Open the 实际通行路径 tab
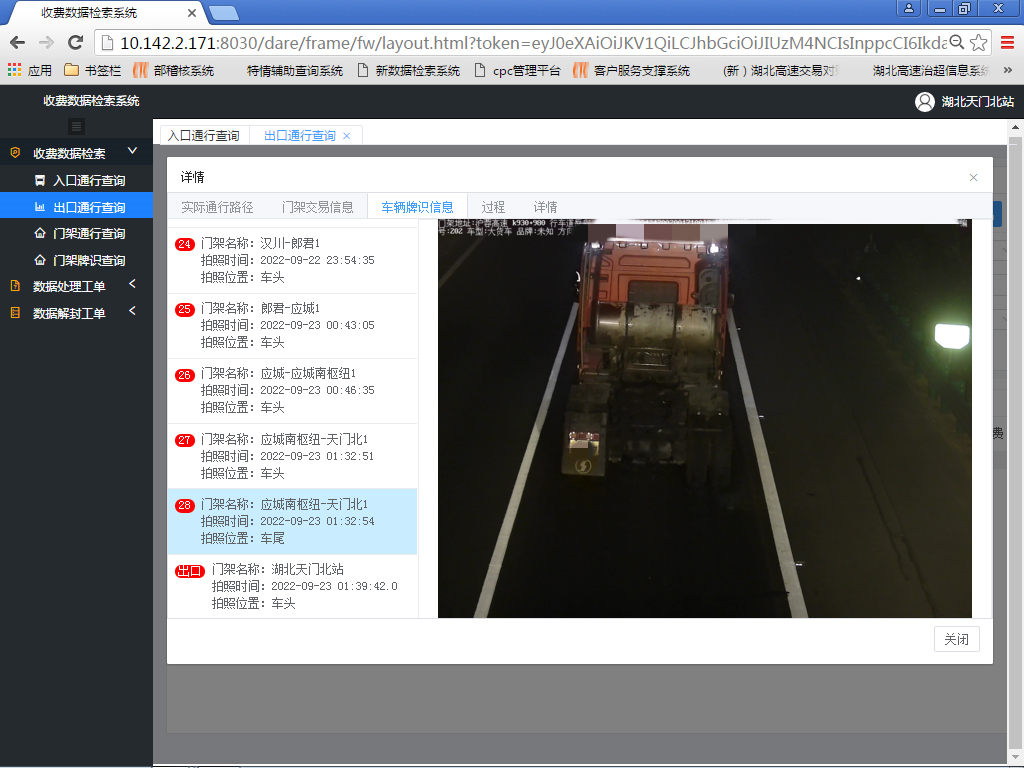1024x768 pixels. tap(217, 207)
